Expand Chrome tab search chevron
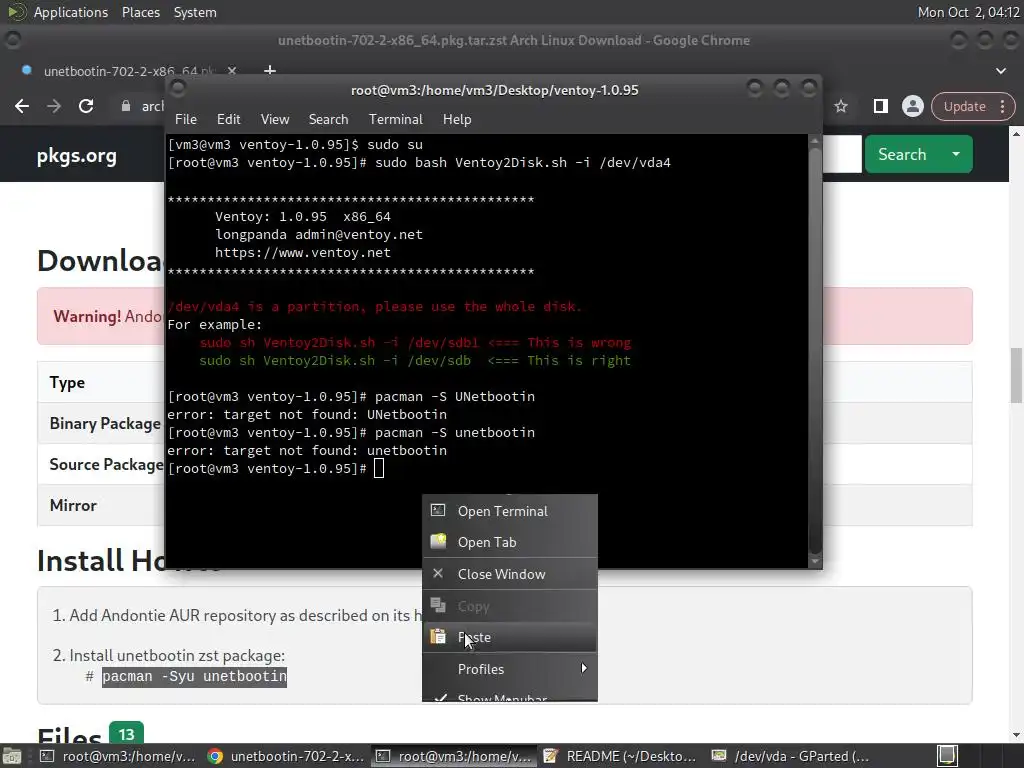This screenshot has height=768, width=1024. click(1000, 71)
